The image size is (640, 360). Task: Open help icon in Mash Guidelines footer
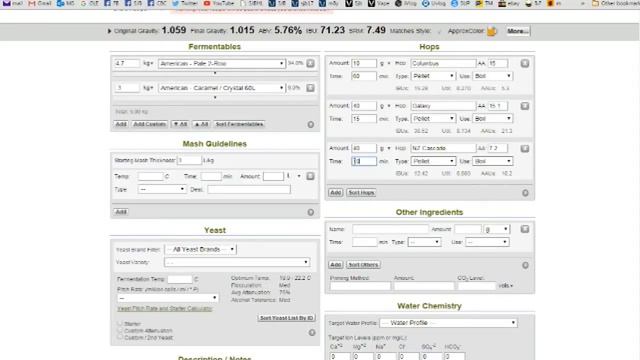coord(311,212)
